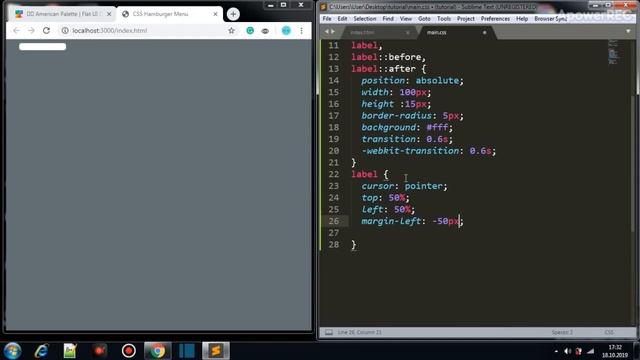
Task: Close the index.html editor tab
Action: (407, 33)
